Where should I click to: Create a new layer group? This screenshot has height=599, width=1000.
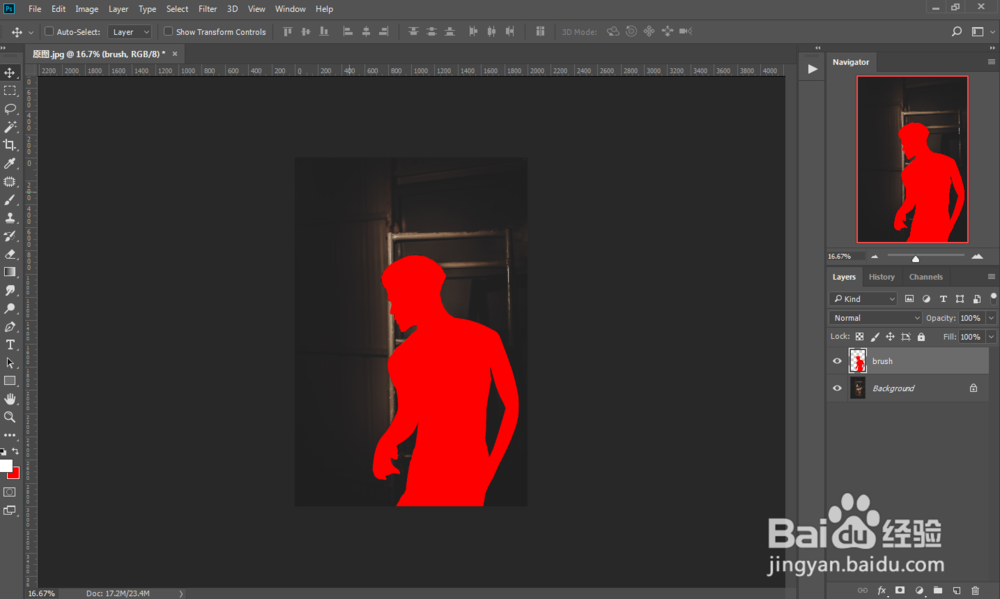(x=938, y=590)
